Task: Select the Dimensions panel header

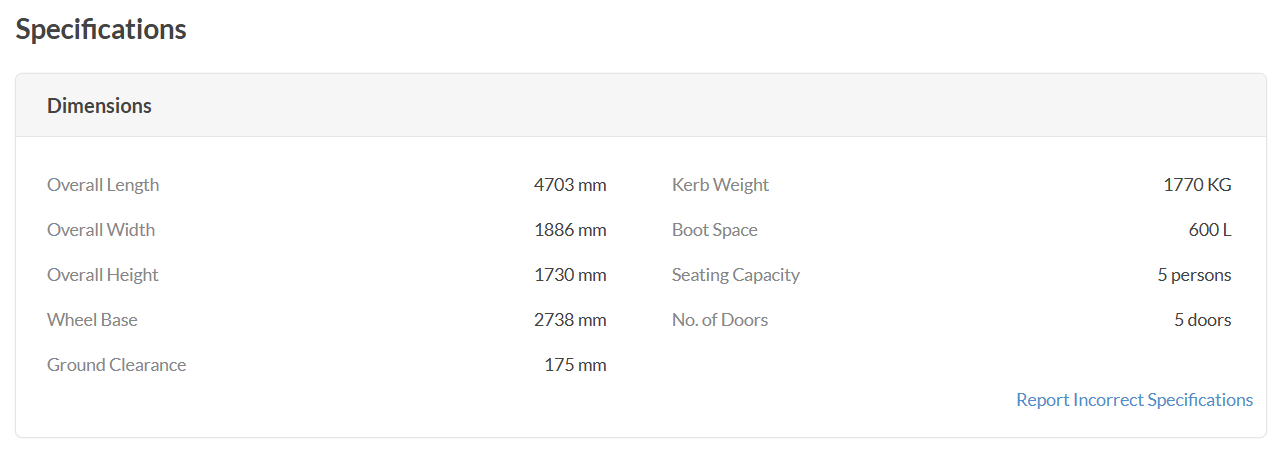Action: coord(641,105)
